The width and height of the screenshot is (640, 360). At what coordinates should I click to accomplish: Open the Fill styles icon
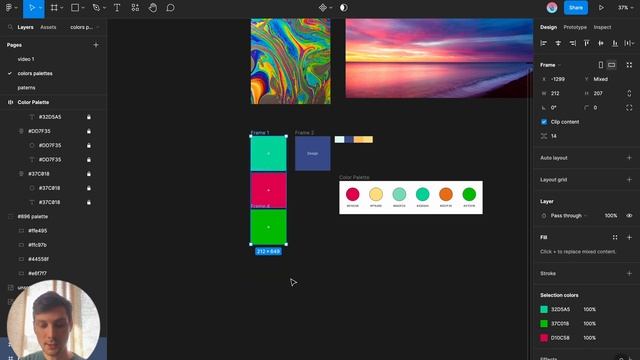pos(615,237)
